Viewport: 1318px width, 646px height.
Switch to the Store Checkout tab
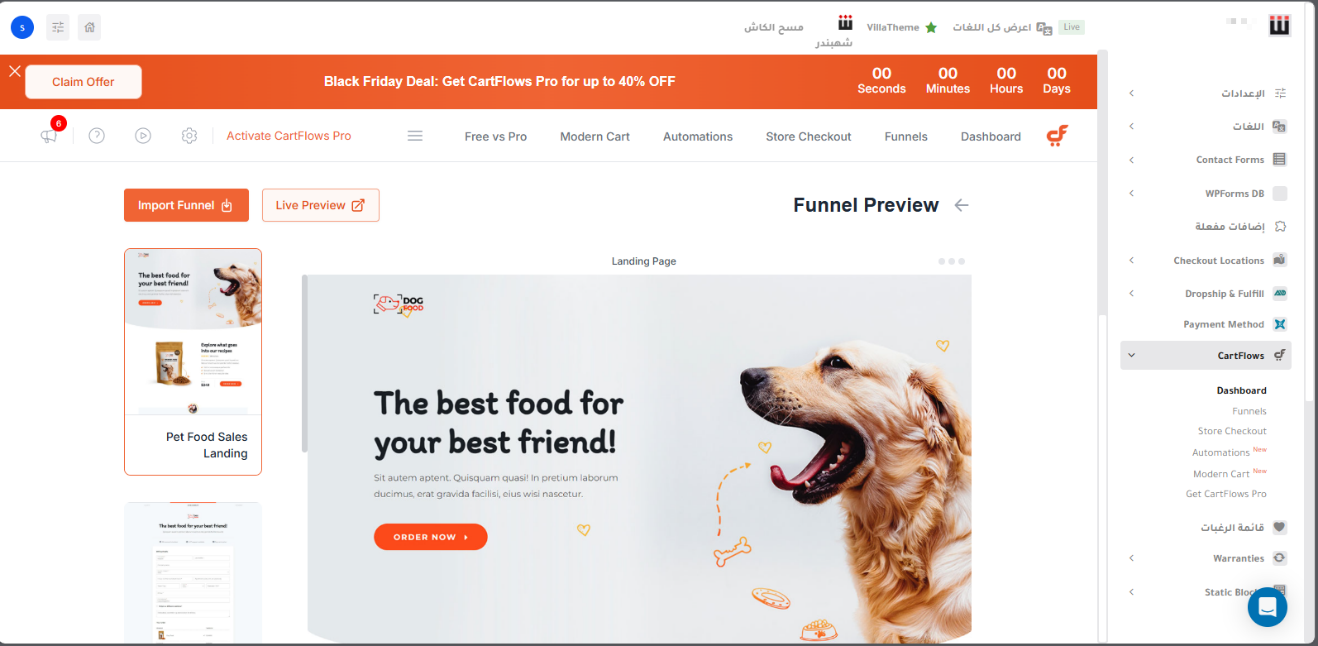tap(808, 137)
